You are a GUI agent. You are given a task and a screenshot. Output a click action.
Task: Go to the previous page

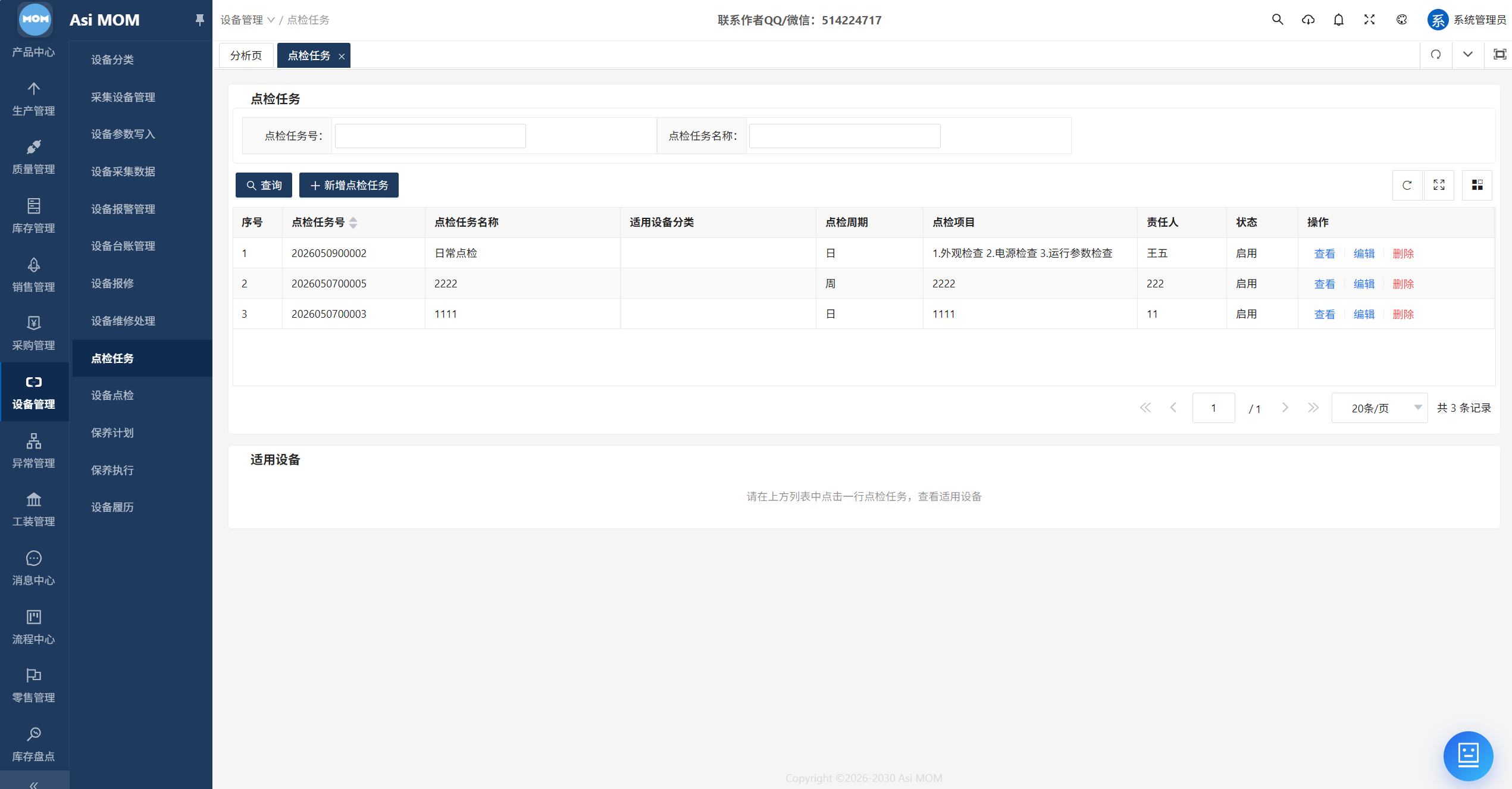[x=1173, y=408]
